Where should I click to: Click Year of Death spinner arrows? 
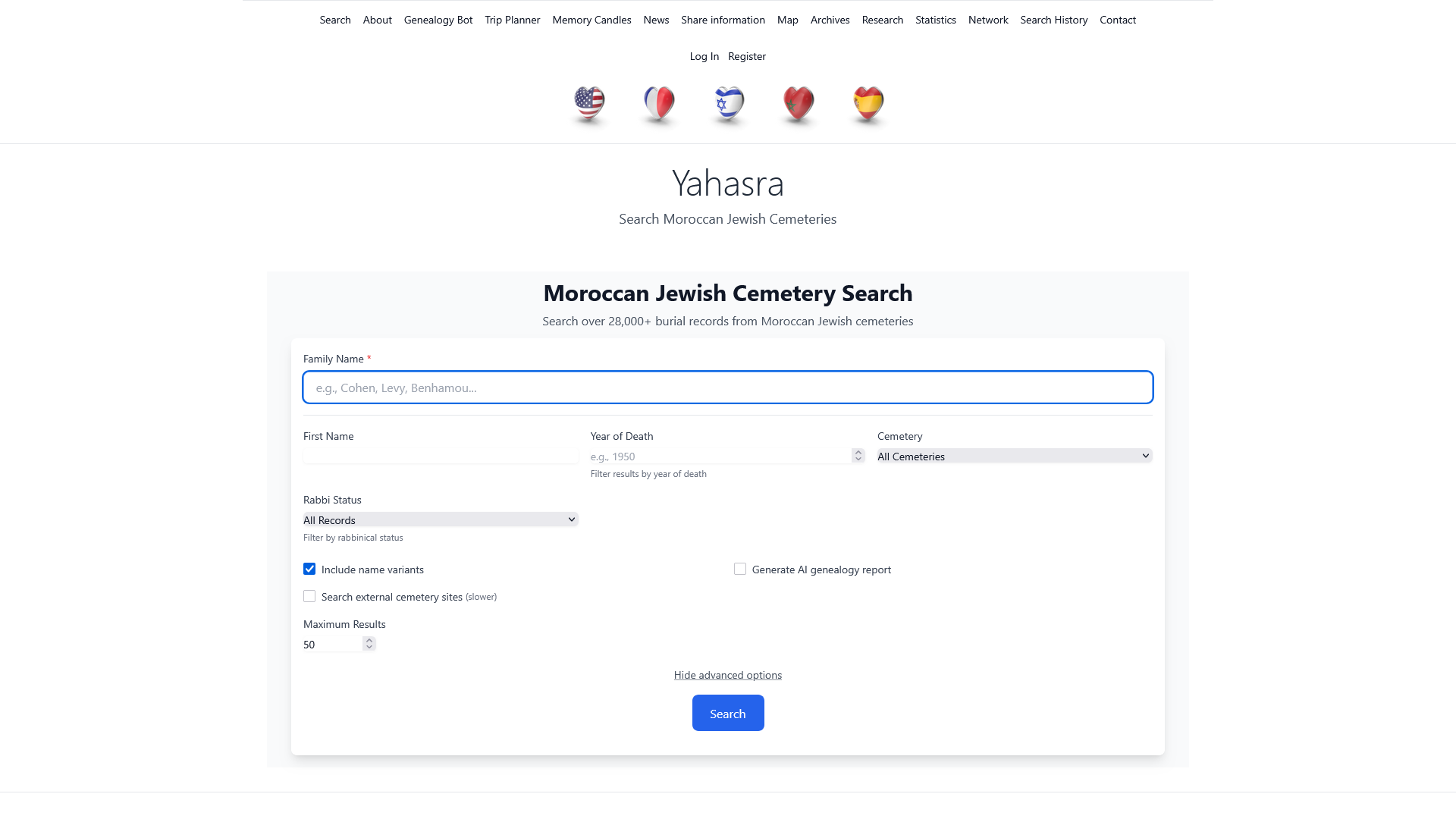click(858, 456)
